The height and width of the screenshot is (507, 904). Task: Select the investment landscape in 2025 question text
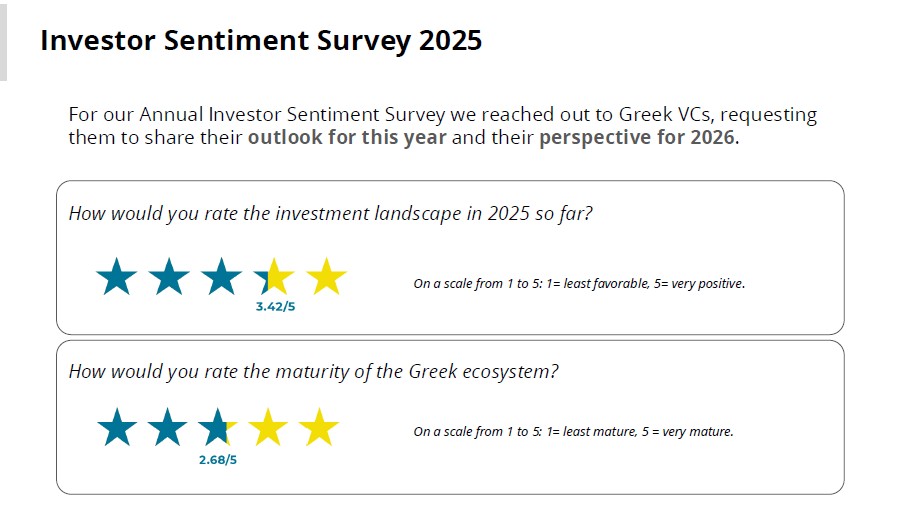(x=330, y=213)
